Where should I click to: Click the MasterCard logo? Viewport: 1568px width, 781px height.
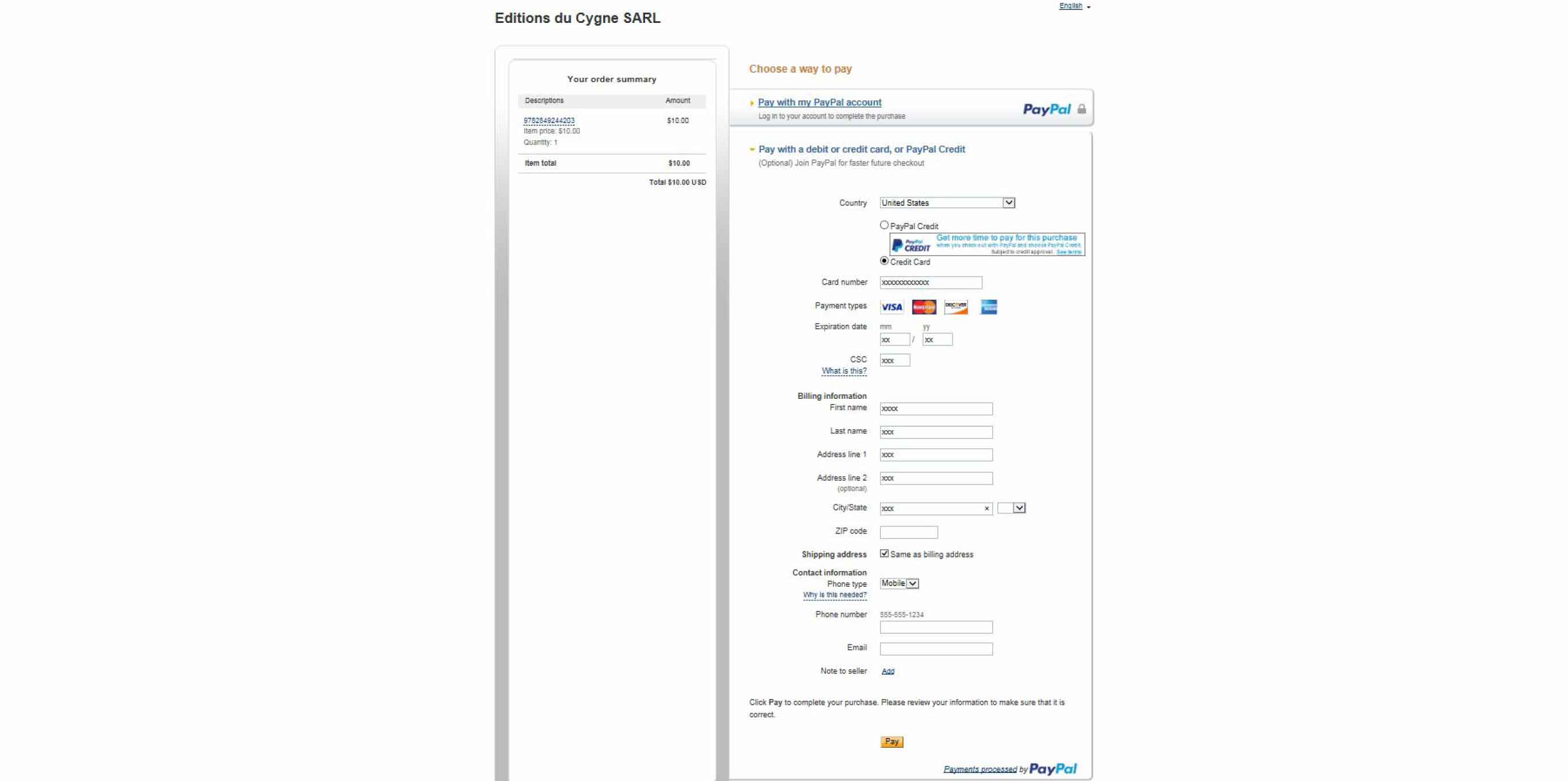[924, 307]
